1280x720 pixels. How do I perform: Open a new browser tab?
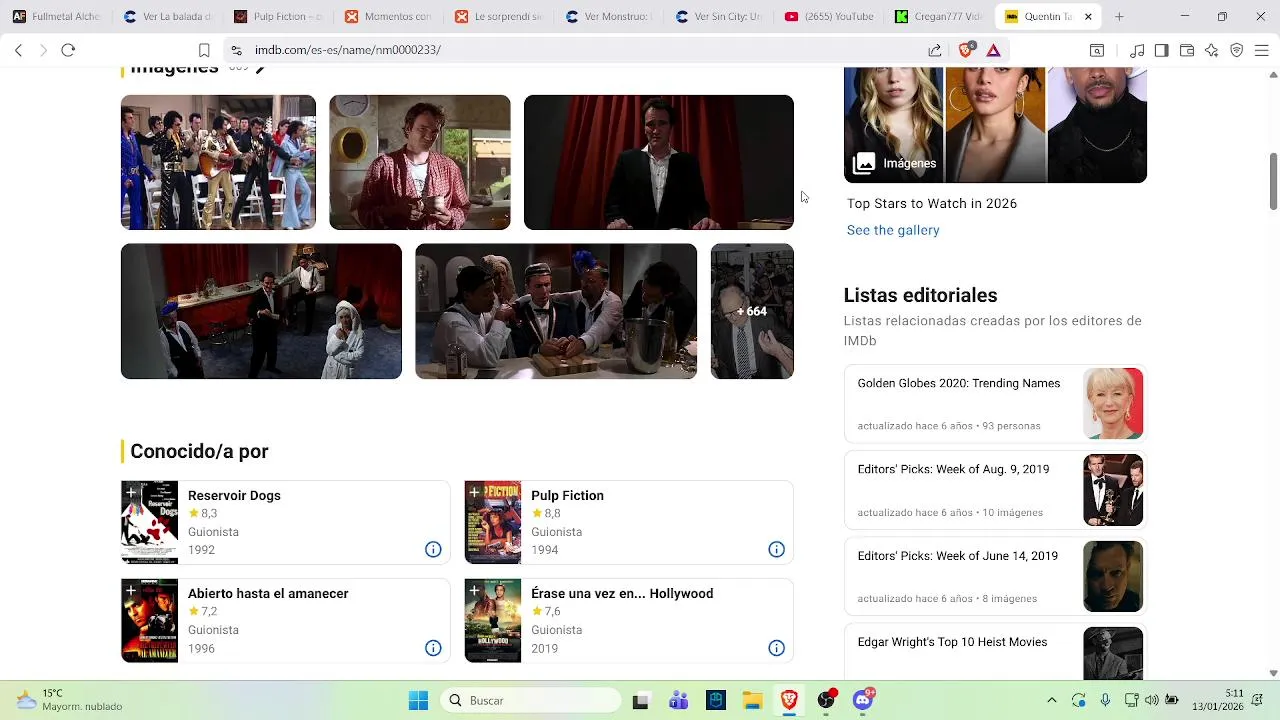[1119, 16]
